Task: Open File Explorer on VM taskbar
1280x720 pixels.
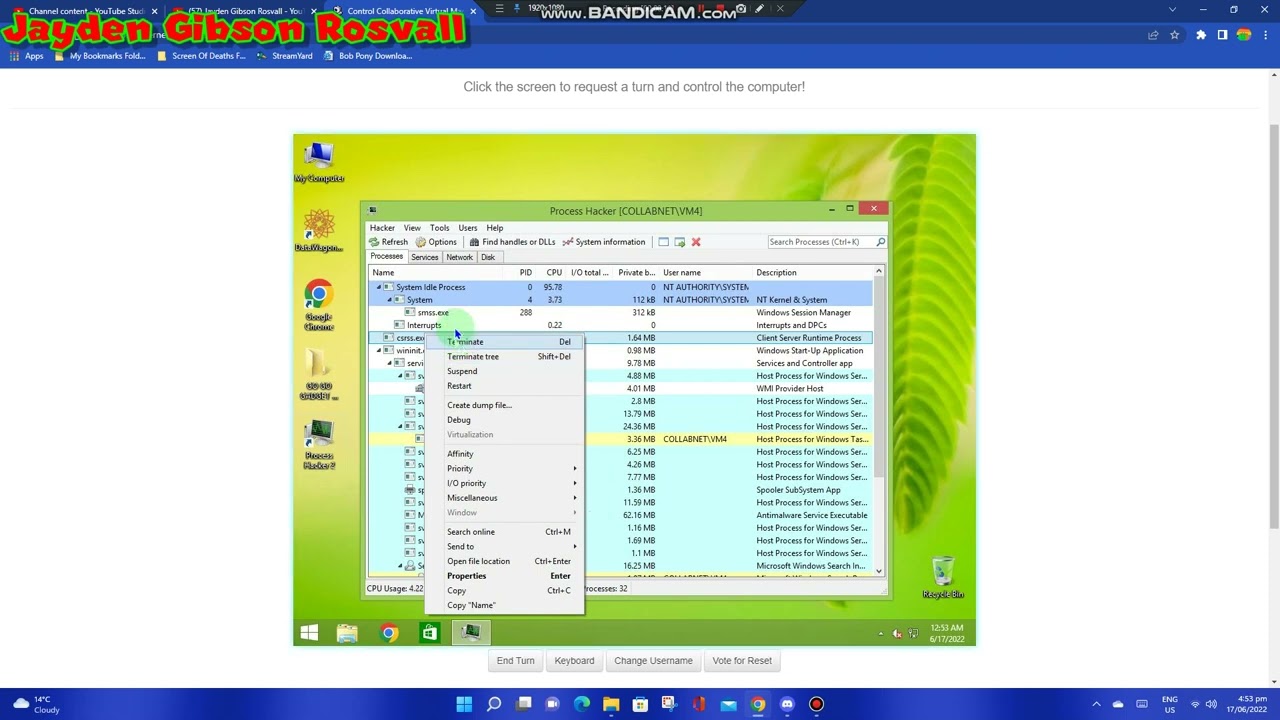Action: point(347,633)
